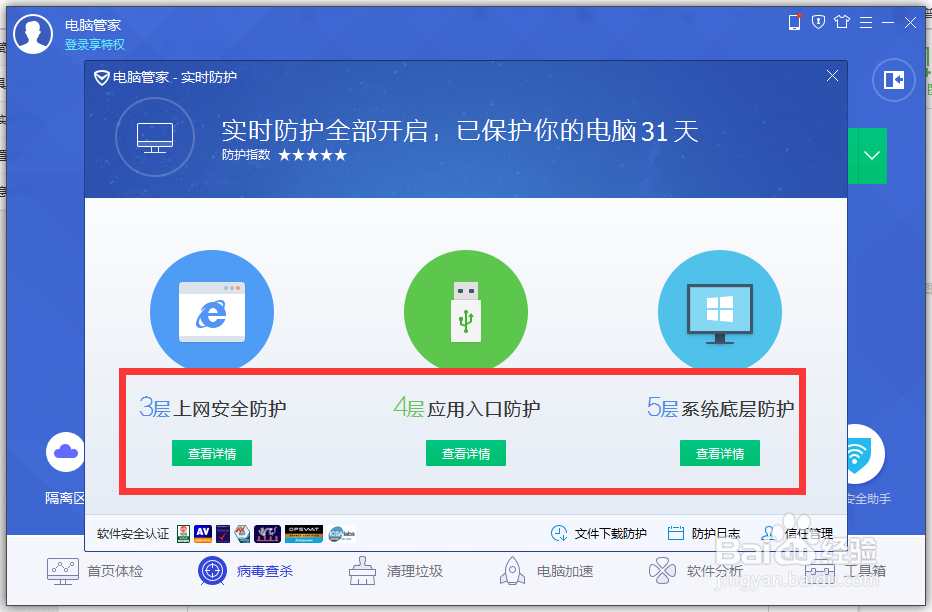Image resolution: width=932 pixels, height=612 pixels.
Task: Click the browser globe protection icon
Action: coord(211,311)
